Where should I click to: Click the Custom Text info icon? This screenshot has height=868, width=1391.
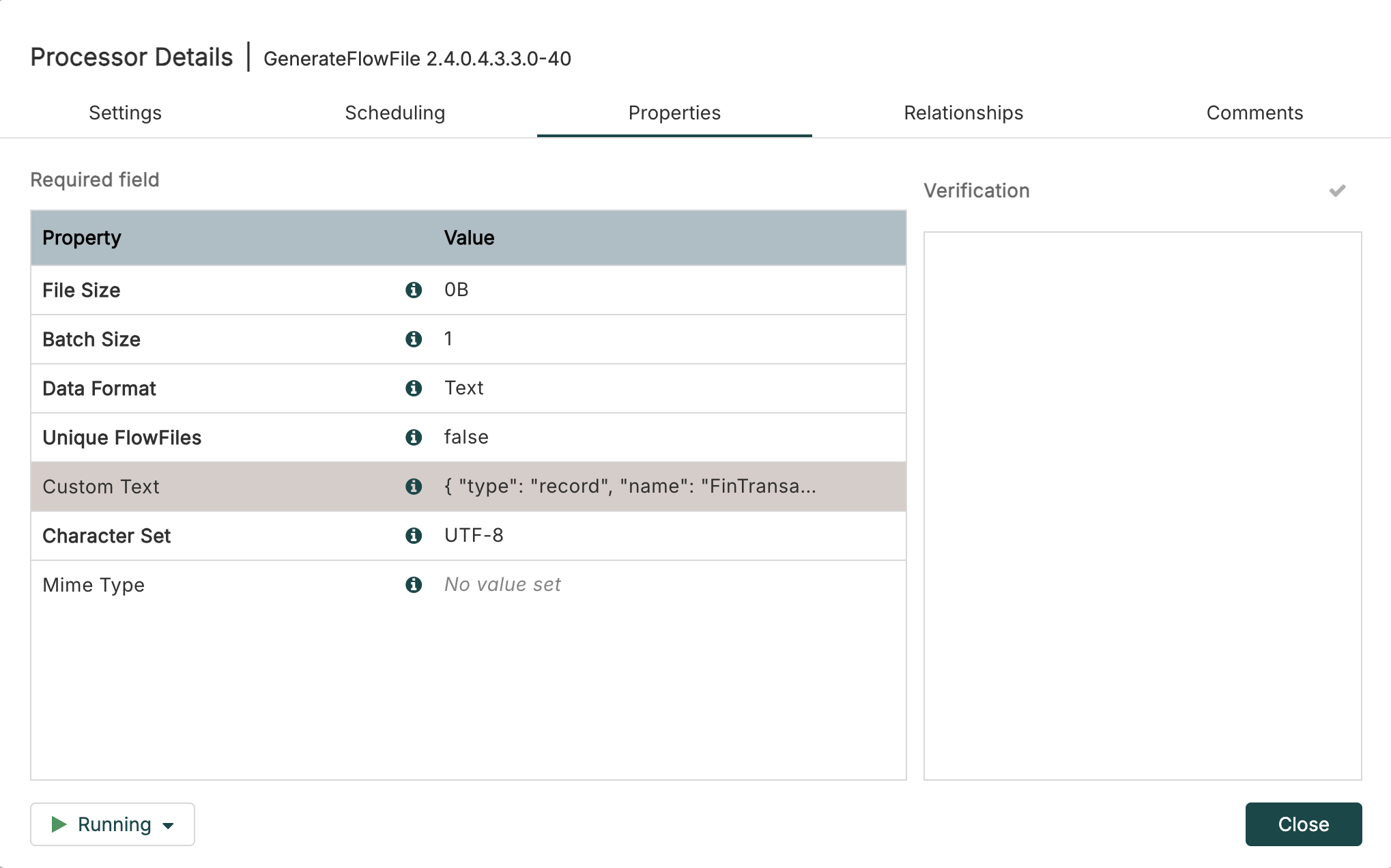[414, 487]
